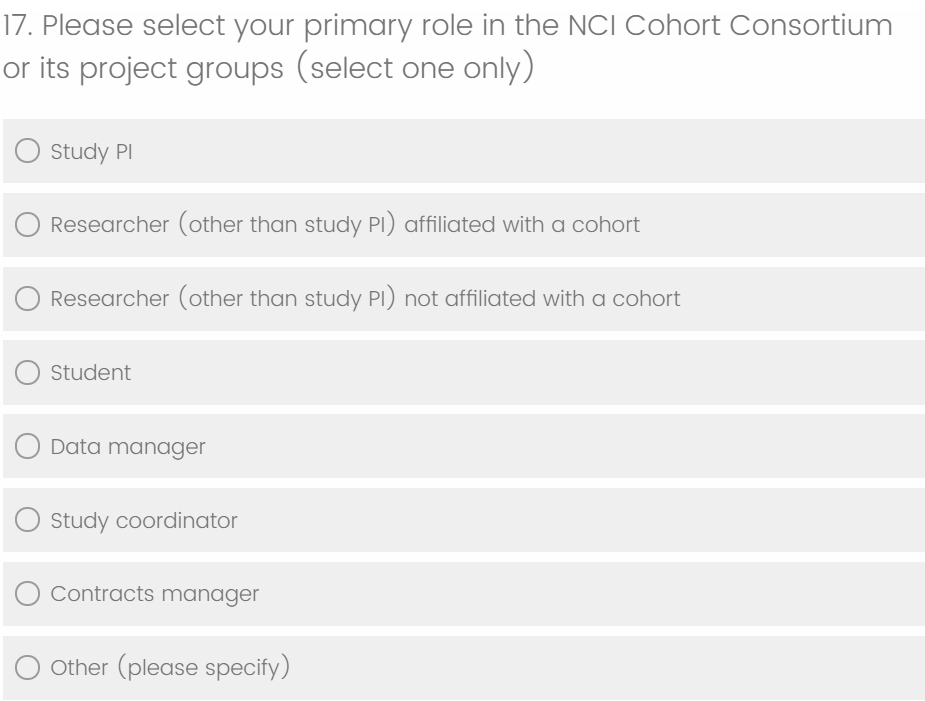Image resolution: width=925 pixels, height=701 pixels.
Task: Click the "Data manager" label text
Action: coord(128,447)
